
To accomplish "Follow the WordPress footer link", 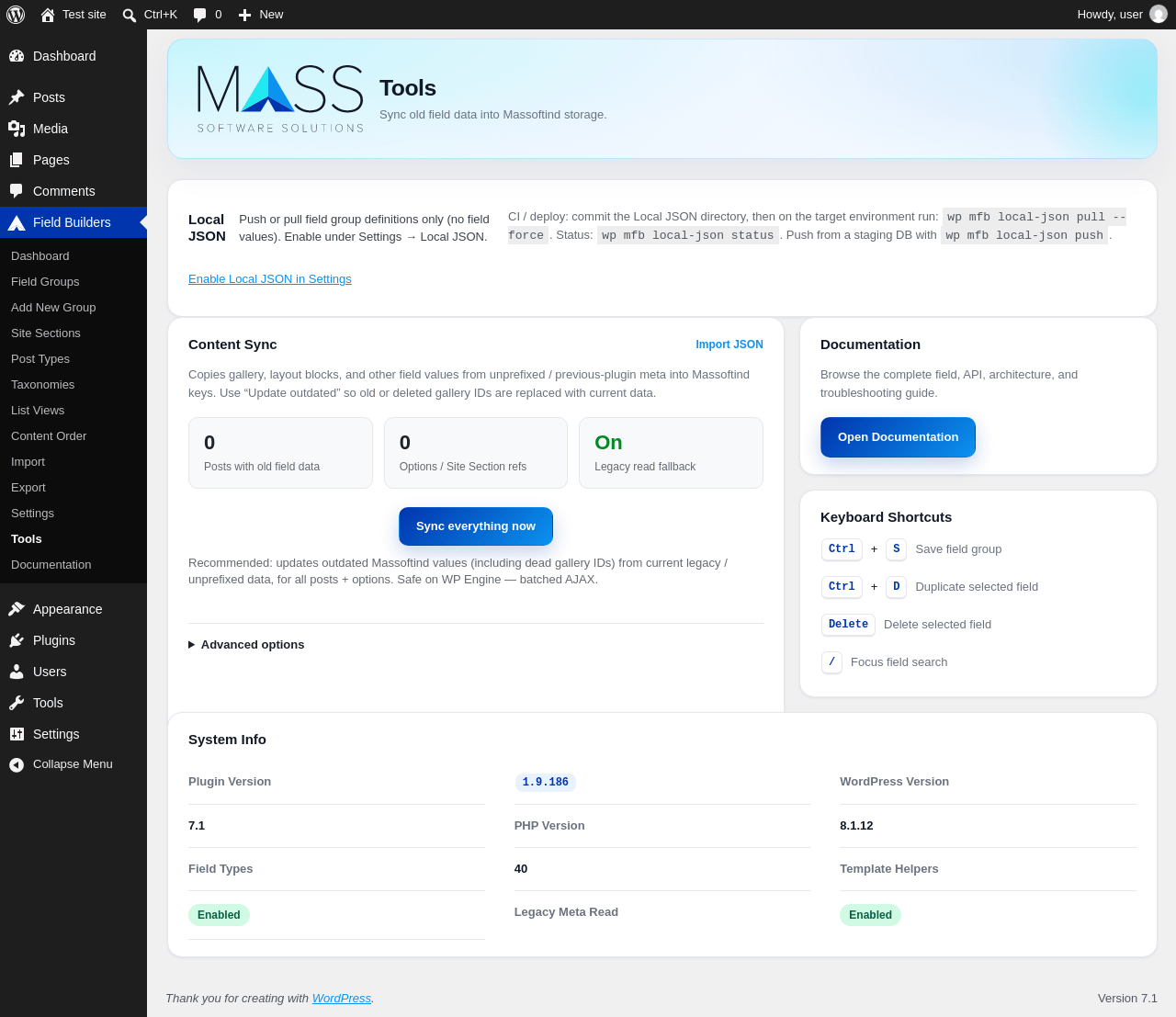I will click(342, 999).
